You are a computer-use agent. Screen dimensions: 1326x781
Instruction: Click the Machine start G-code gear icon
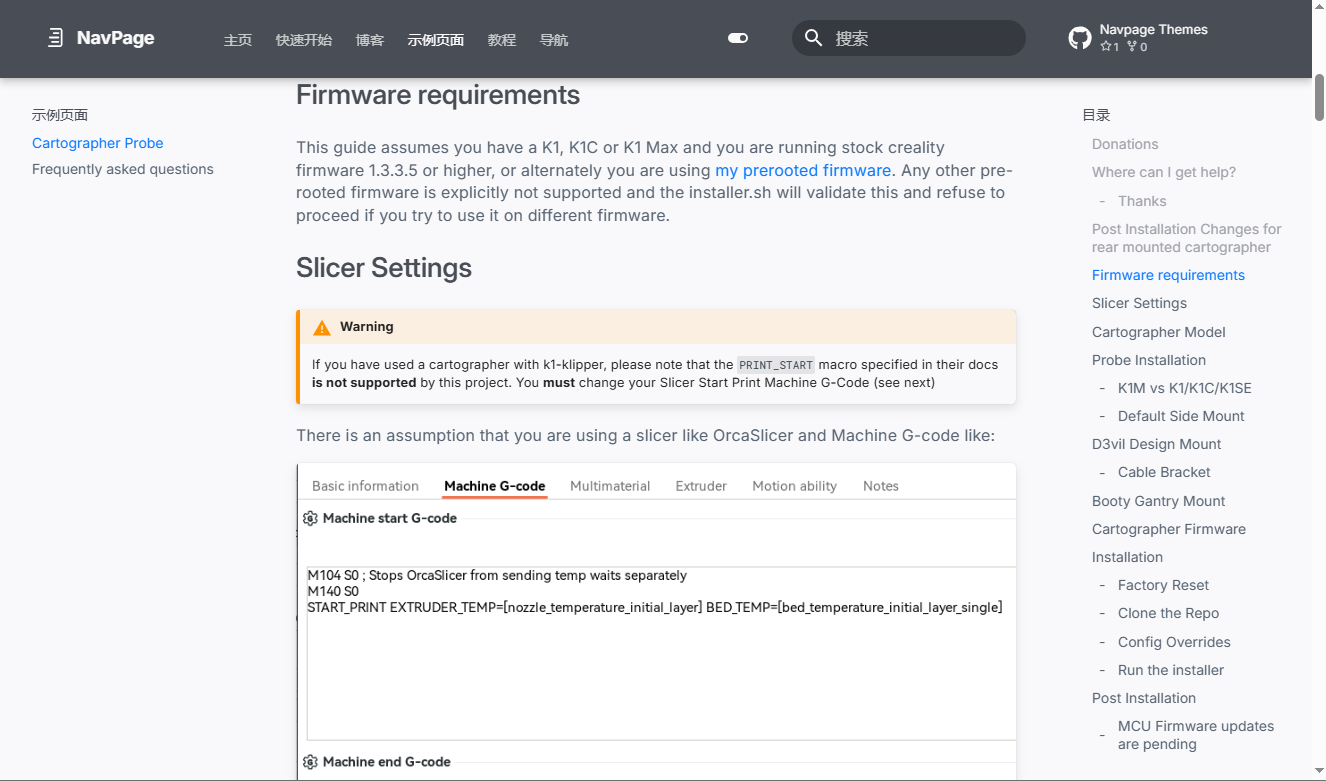tap(310, 518)
